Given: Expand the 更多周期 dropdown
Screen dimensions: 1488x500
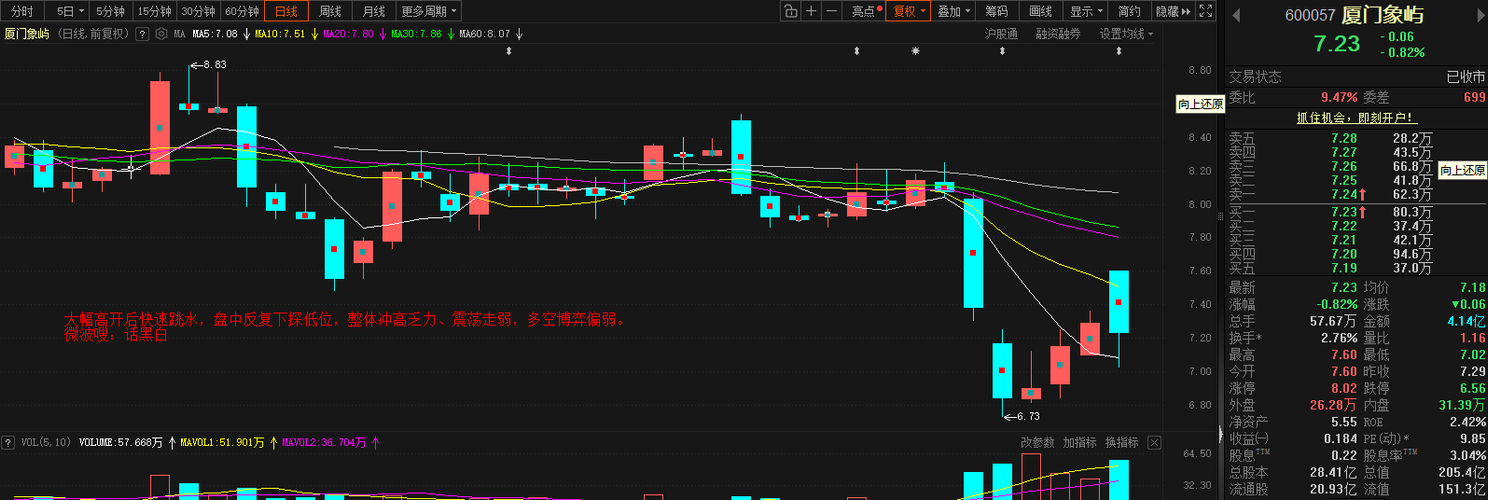Looking at the screenshot, I should click(429, 11).
